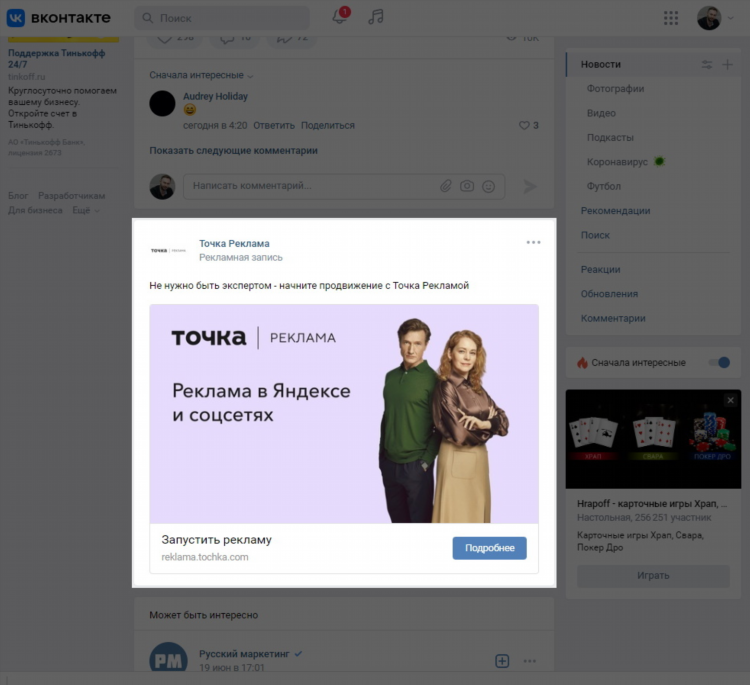Open Русский маркетинг community name
This screenshot has height=685, width=750.
coord(244,654)
